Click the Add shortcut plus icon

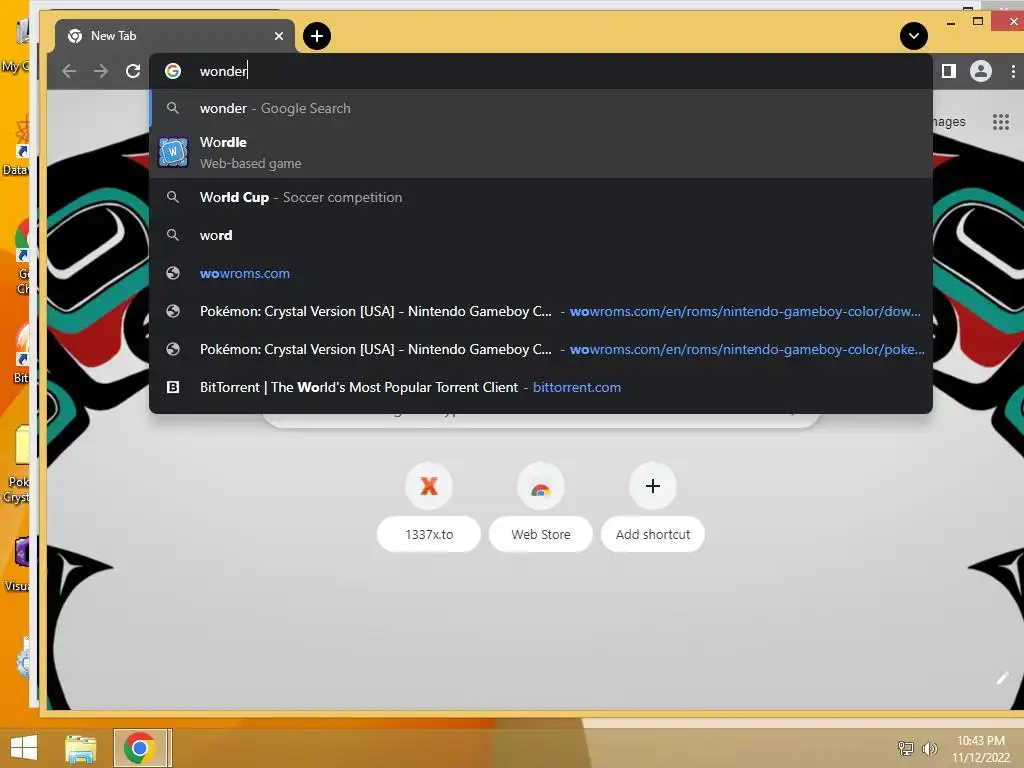pos(652,487)
